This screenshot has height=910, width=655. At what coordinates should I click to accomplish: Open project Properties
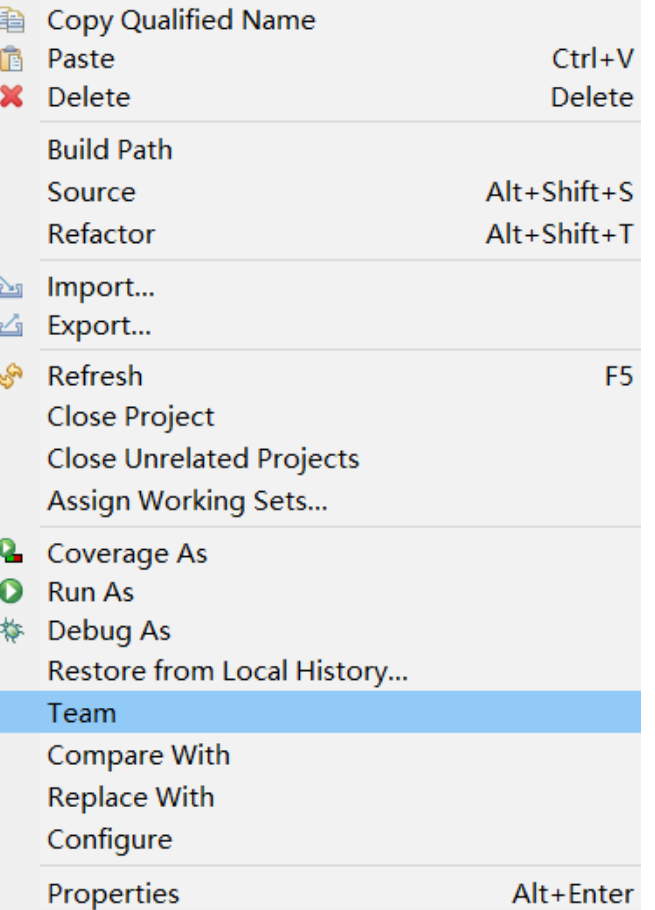113,893
